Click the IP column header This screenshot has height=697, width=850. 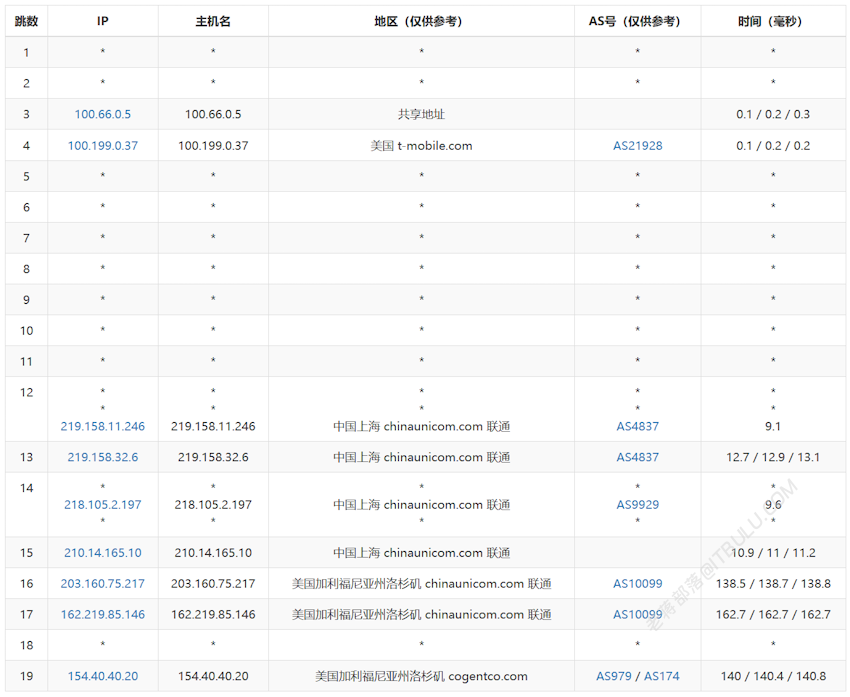(102, 22)
